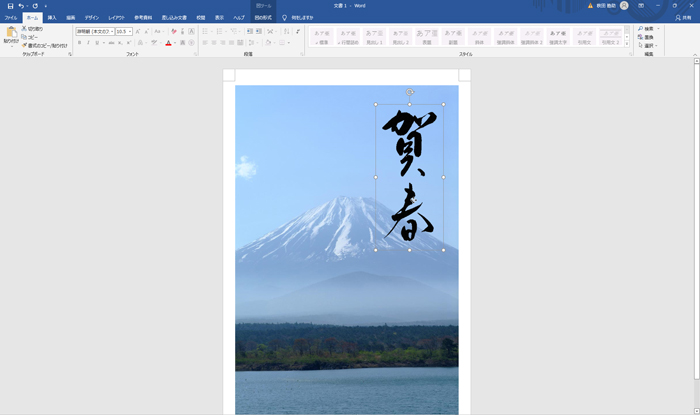Click the Format Painter (書式のコピー) brush

click(45, 44)
